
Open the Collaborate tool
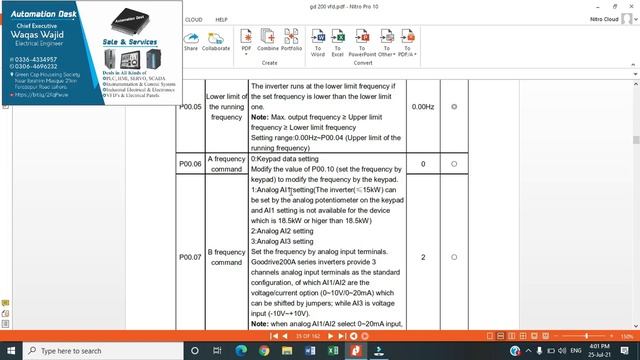pos(216,41)
